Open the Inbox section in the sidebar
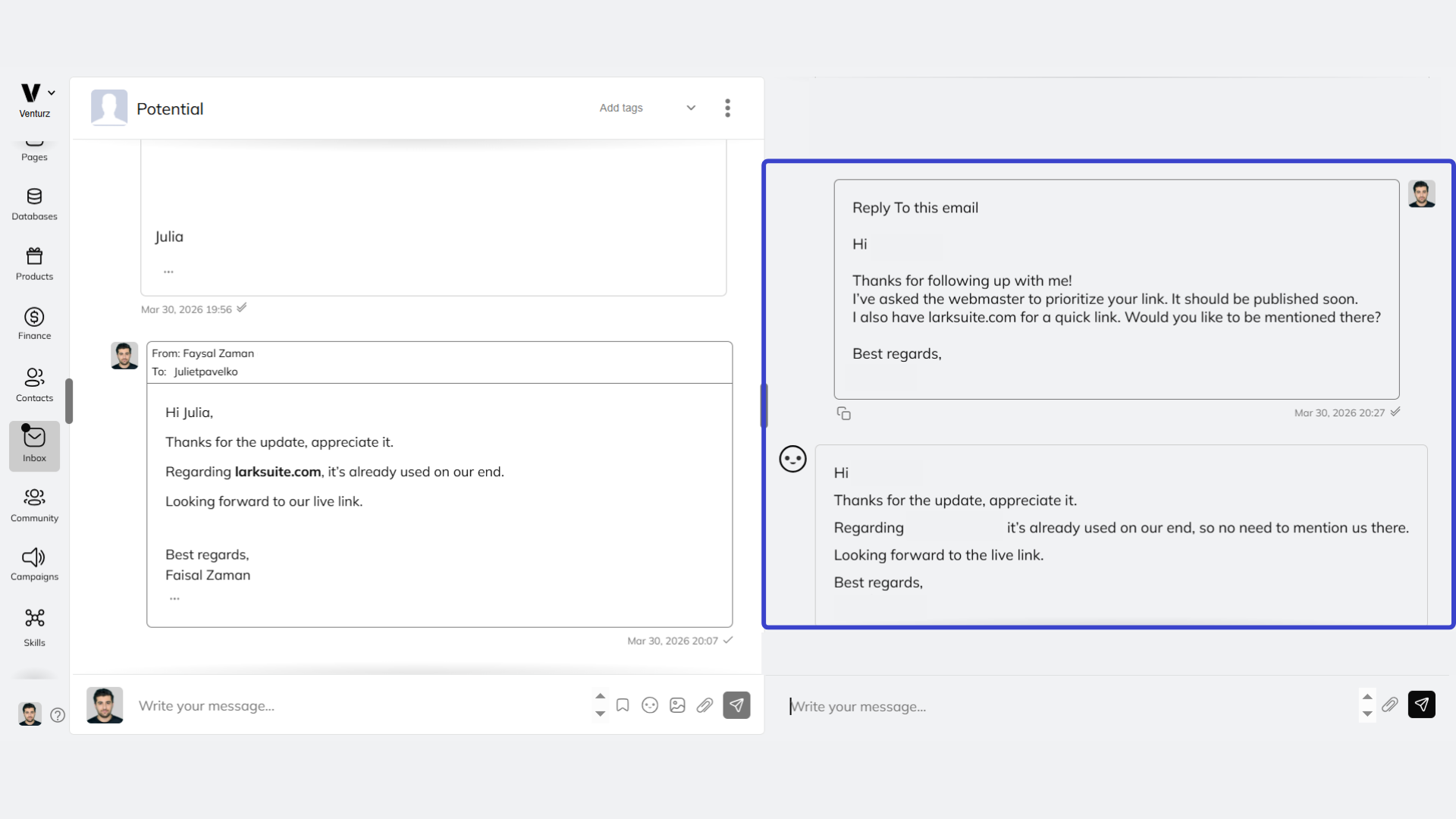This screenshot has width=1456, height=819. 33,446
